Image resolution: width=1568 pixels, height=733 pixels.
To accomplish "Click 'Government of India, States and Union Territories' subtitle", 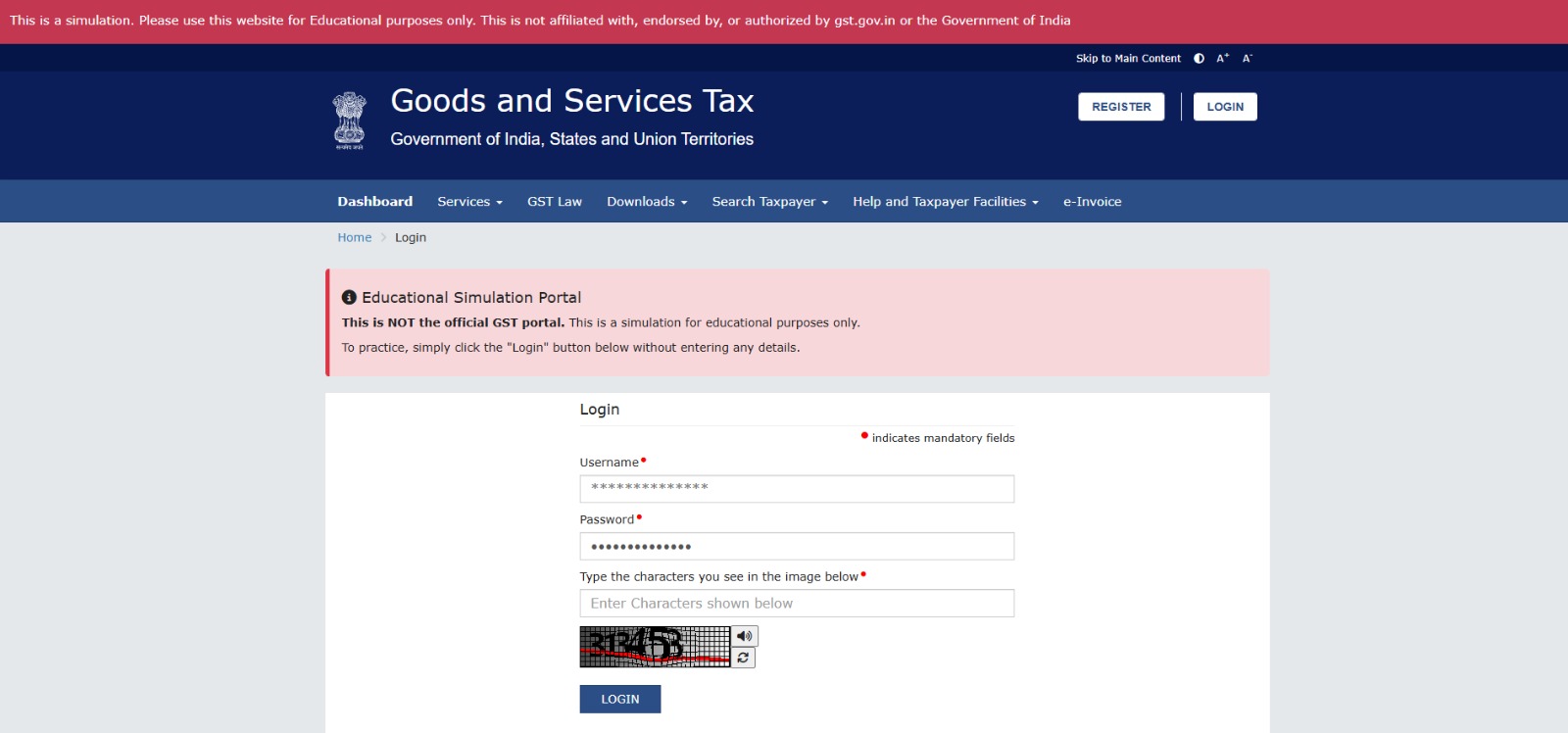I will 572,139.
